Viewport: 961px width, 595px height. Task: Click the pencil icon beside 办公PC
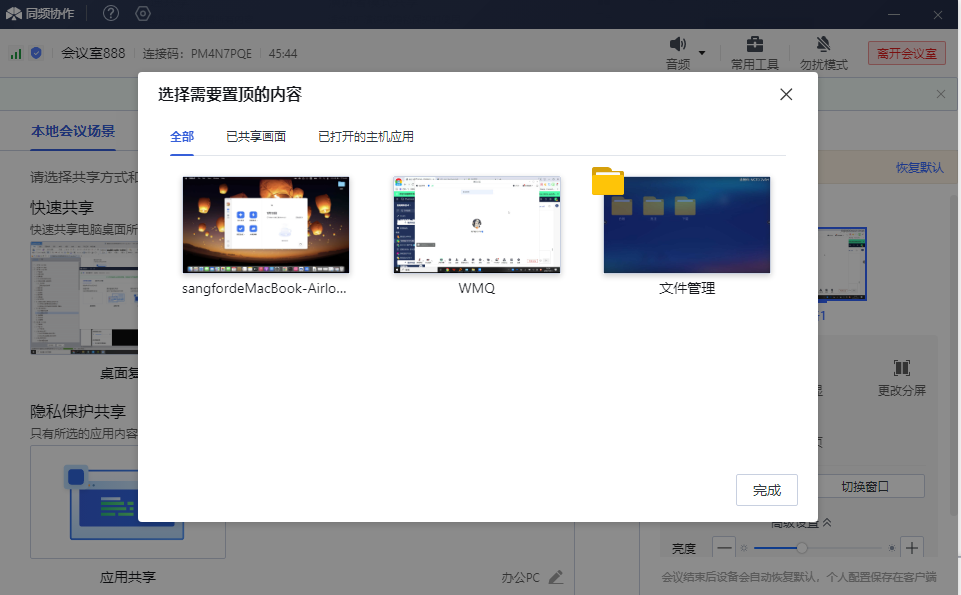tap(556, 577)
